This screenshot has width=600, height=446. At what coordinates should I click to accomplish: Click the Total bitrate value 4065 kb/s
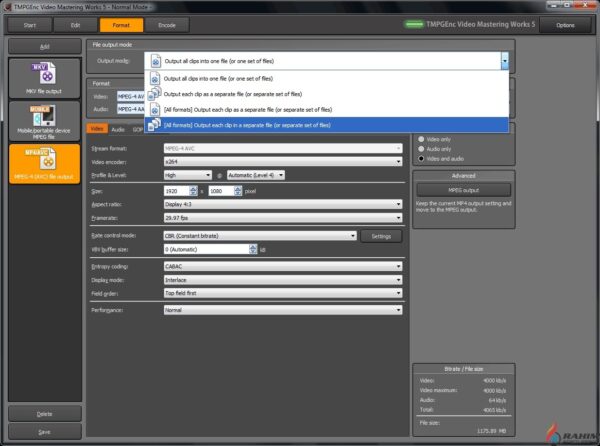[494, 410]
